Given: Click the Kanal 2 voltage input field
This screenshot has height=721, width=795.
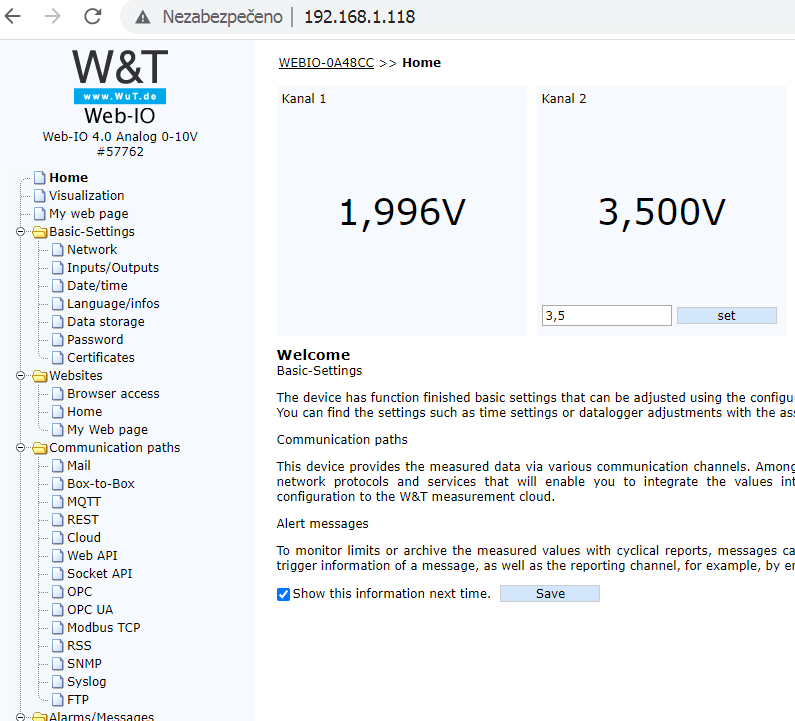Looking at the screenshot, I should tap(606, 315).
